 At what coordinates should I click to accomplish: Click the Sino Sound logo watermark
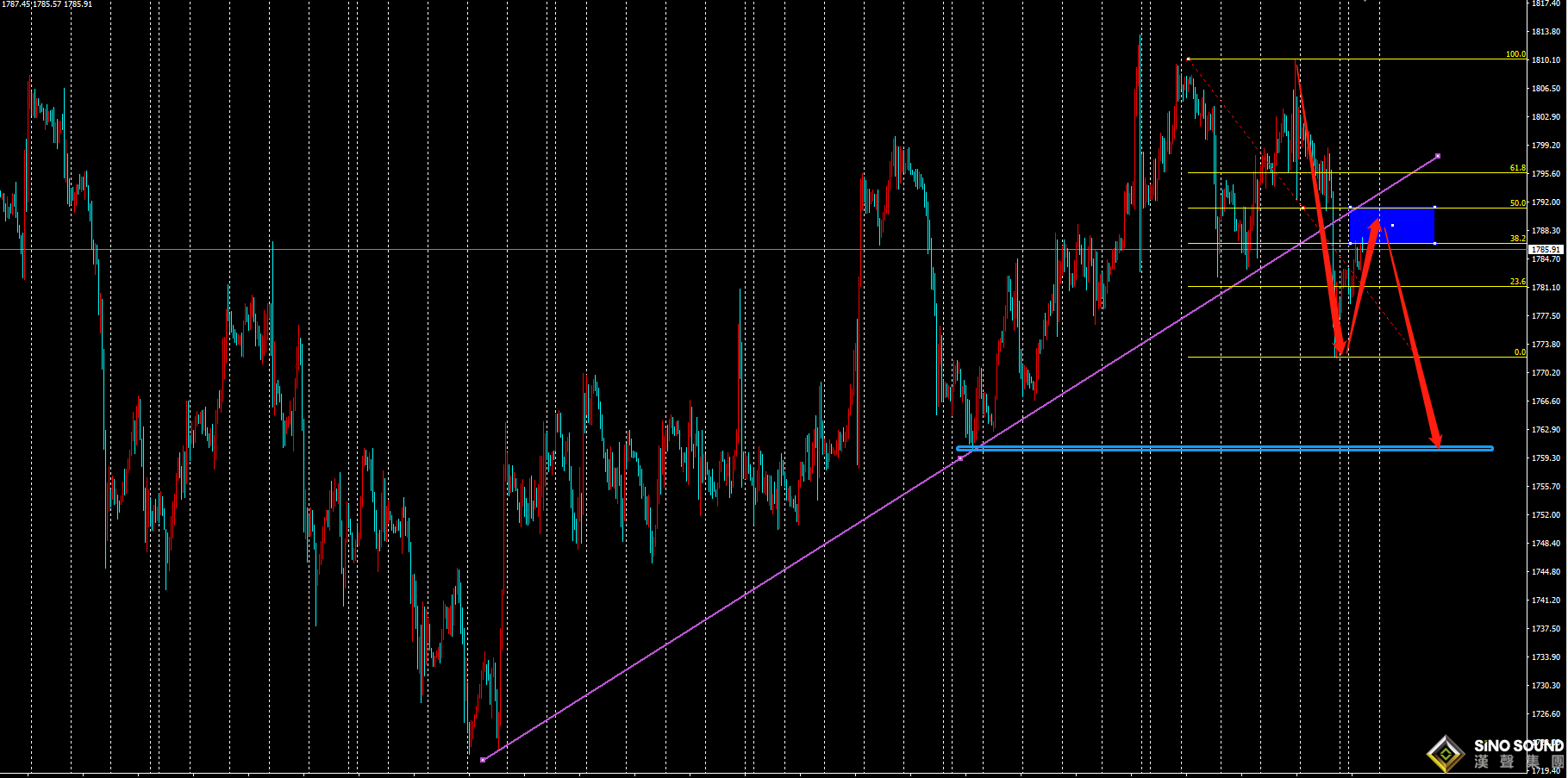point(1496,753)
